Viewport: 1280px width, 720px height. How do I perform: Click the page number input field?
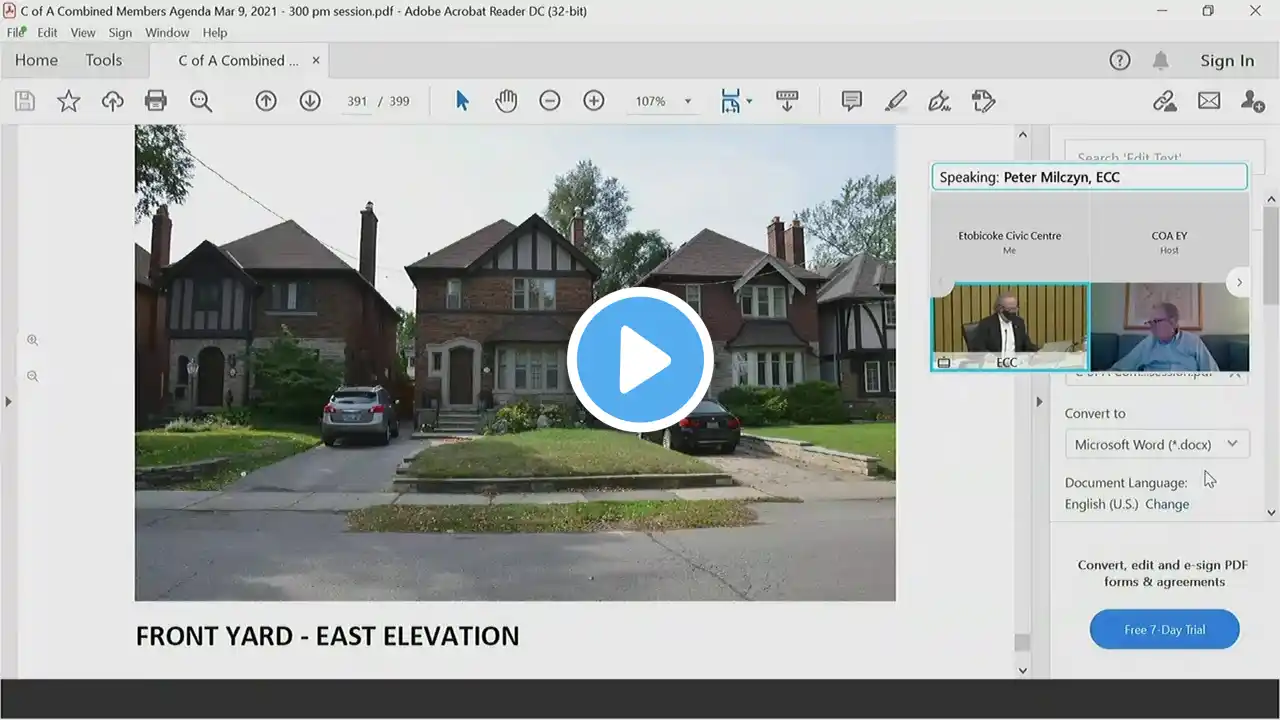click(x=357, y=102)
